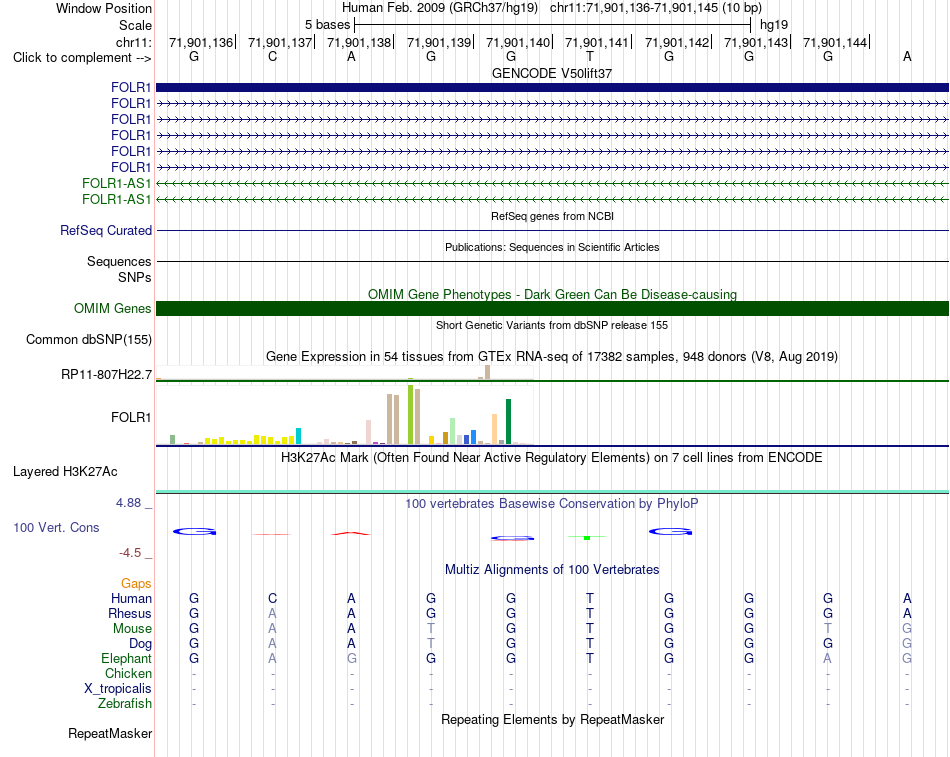The height and width of the screenshot is (757, 950).
Task: Click 100 vertebrates Basewise Conservation by PhyloP title
Action: coord(552,504)
